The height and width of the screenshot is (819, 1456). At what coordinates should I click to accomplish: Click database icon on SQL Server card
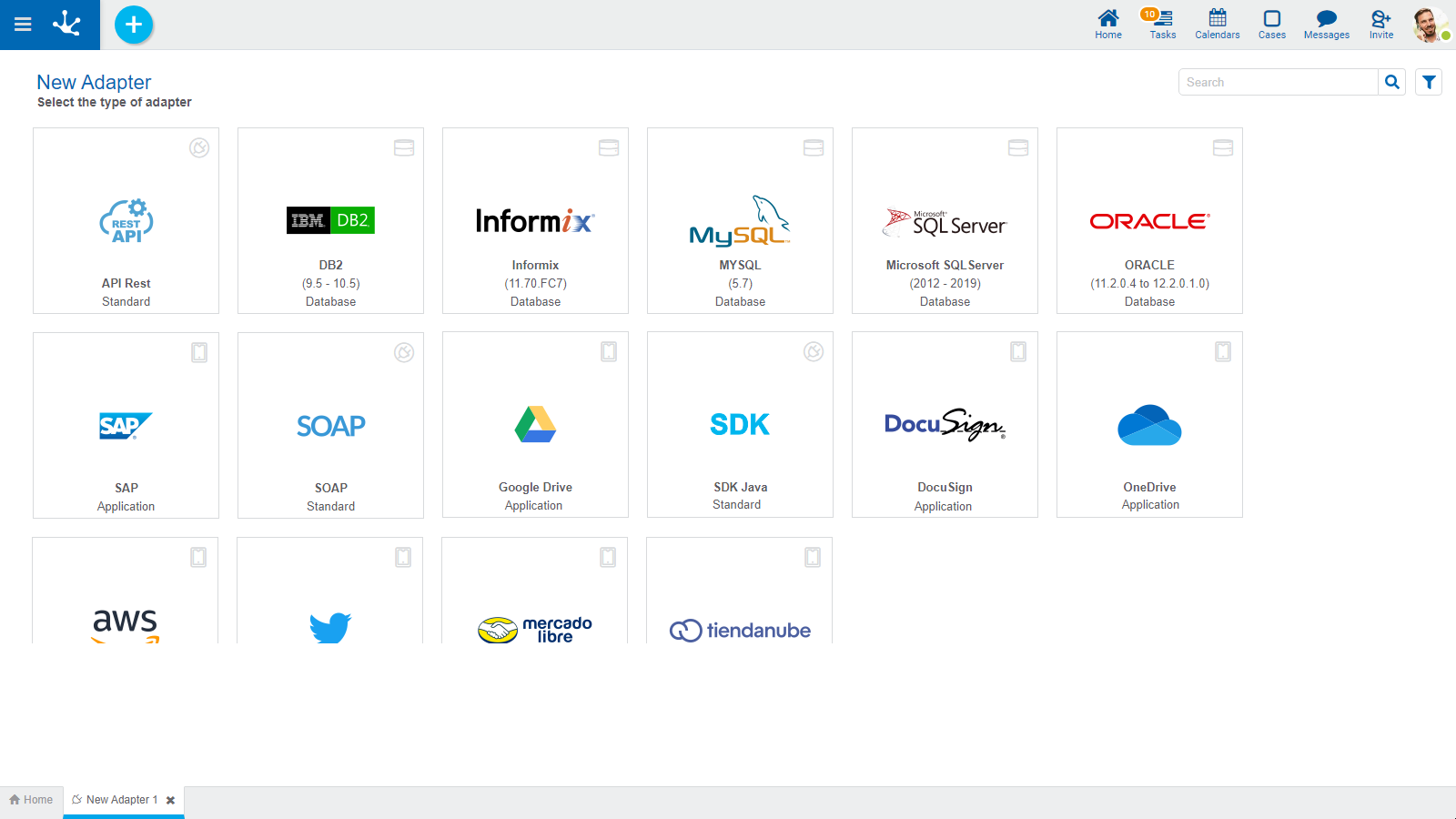(x=1018, y=147)
